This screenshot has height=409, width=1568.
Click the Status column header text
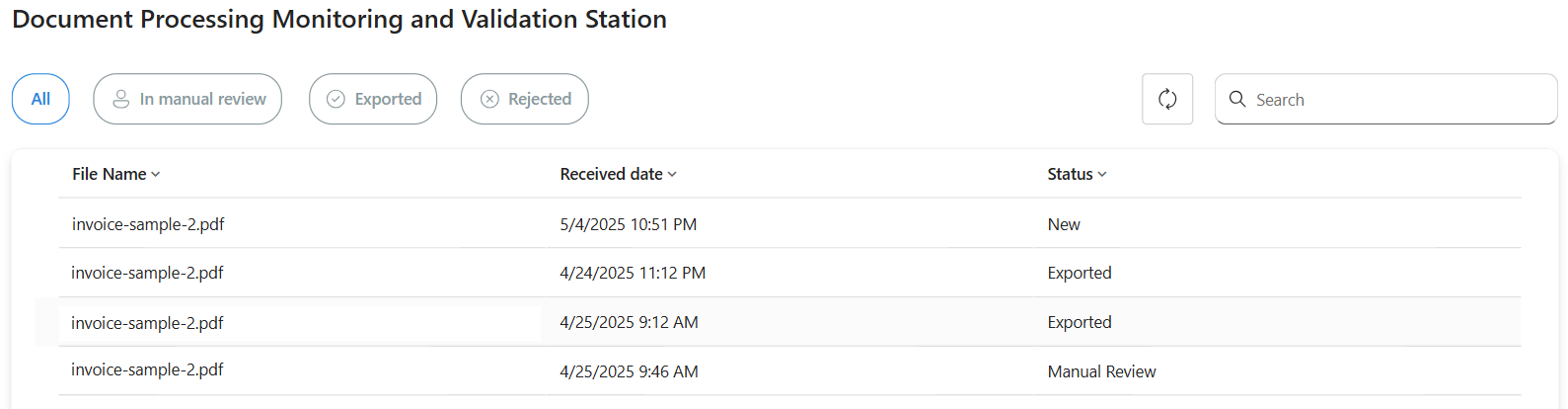click(1070, 174)
